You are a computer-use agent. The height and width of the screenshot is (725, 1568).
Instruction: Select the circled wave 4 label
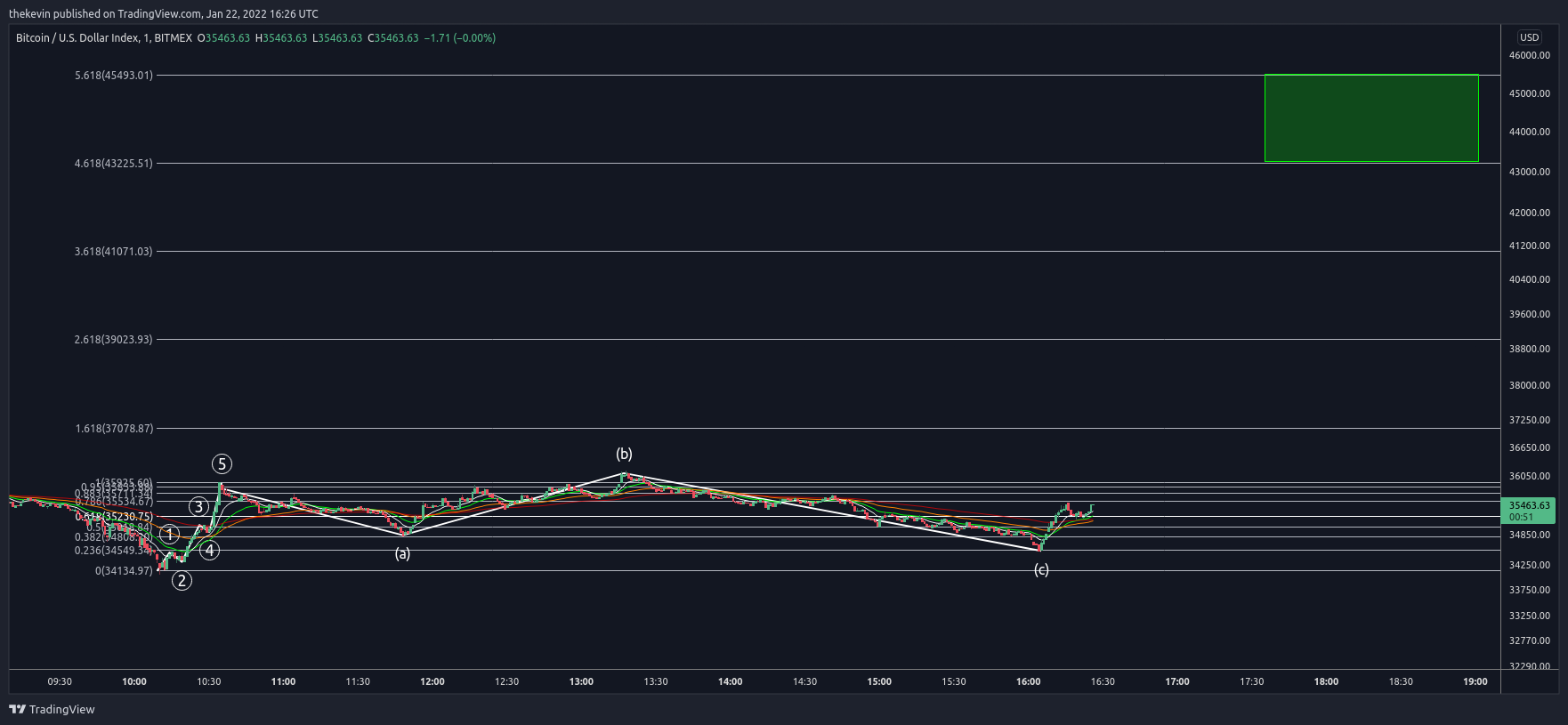(209, 550)
